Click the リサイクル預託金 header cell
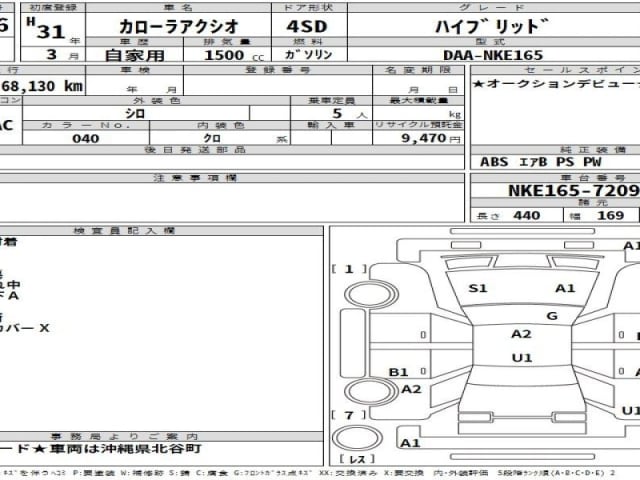 tap(418, 125)
